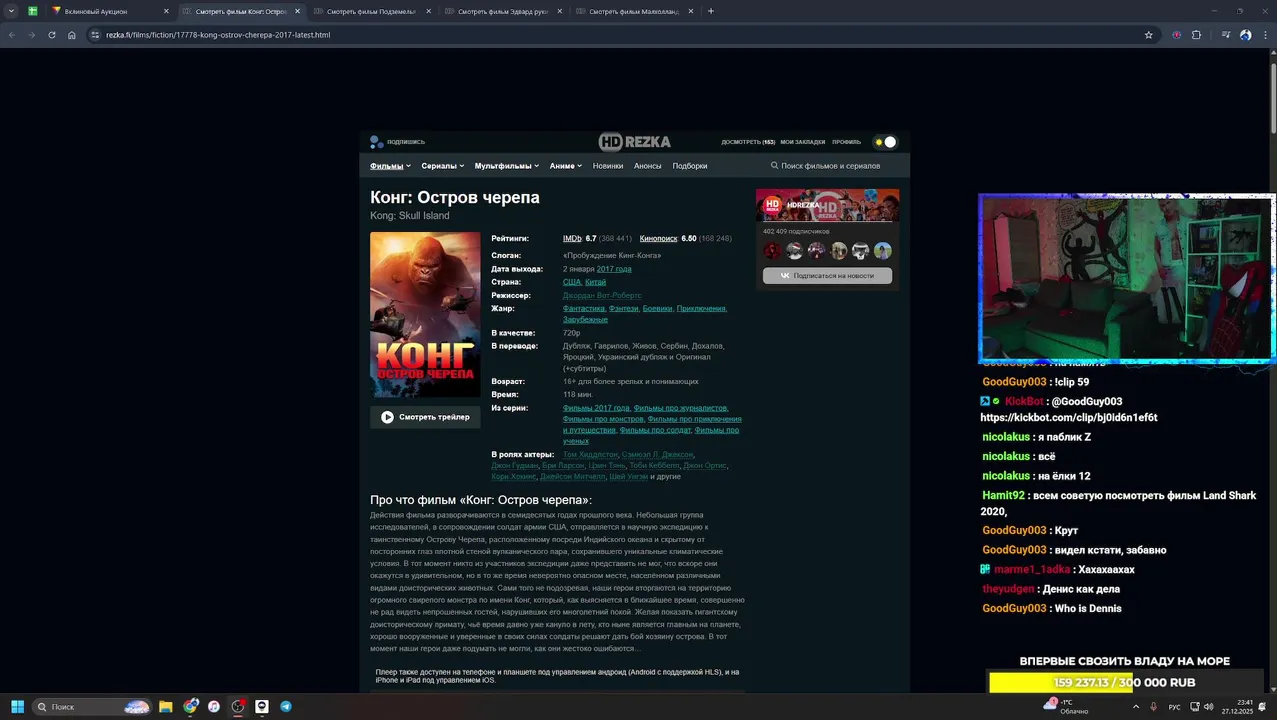1277x720 pixels.
Task: Bookmark this page with the star icon
Action: coord(1148,35)
